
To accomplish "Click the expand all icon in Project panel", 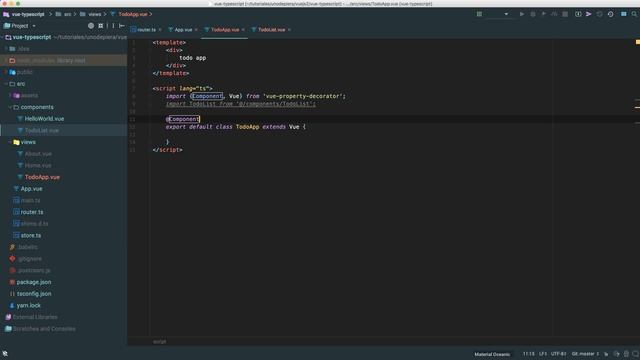I will (101, 26).
